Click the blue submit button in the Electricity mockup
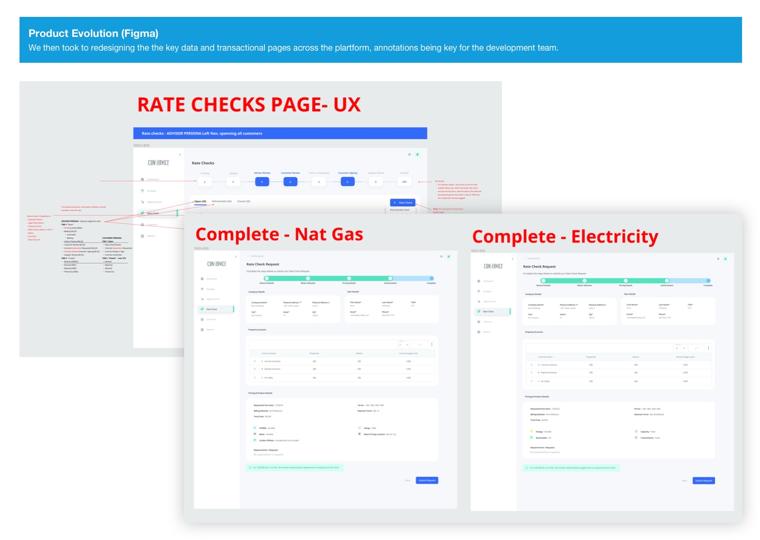The image size is (760, 540). tap(704, 480)
